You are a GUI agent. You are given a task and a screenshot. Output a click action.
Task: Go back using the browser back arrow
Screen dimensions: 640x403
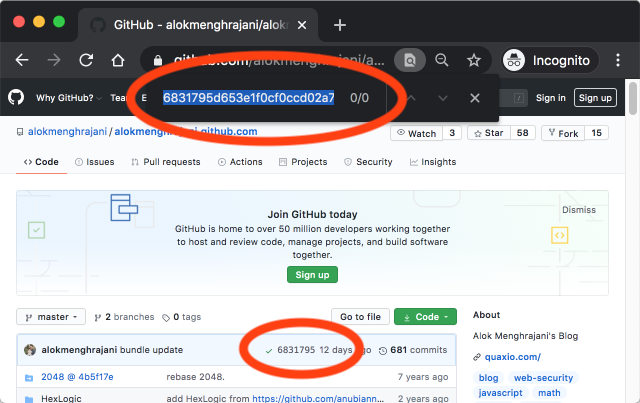coord(22,60)
